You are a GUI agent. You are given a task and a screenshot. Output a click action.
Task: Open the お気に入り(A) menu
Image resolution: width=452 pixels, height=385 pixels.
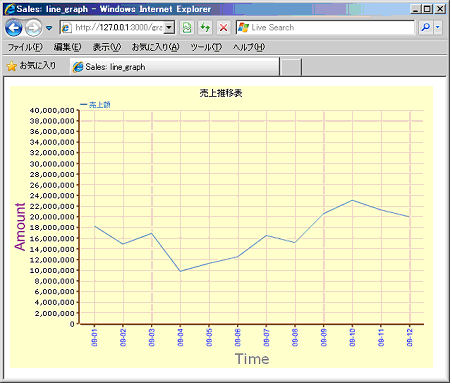156,47
